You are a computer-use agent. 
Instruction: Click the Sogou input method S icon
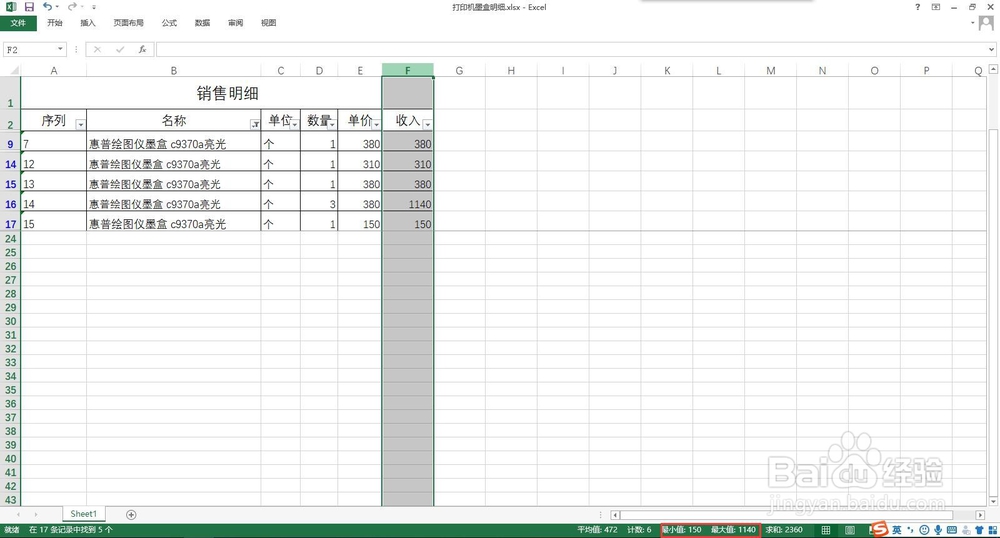[x=880, y=529]
